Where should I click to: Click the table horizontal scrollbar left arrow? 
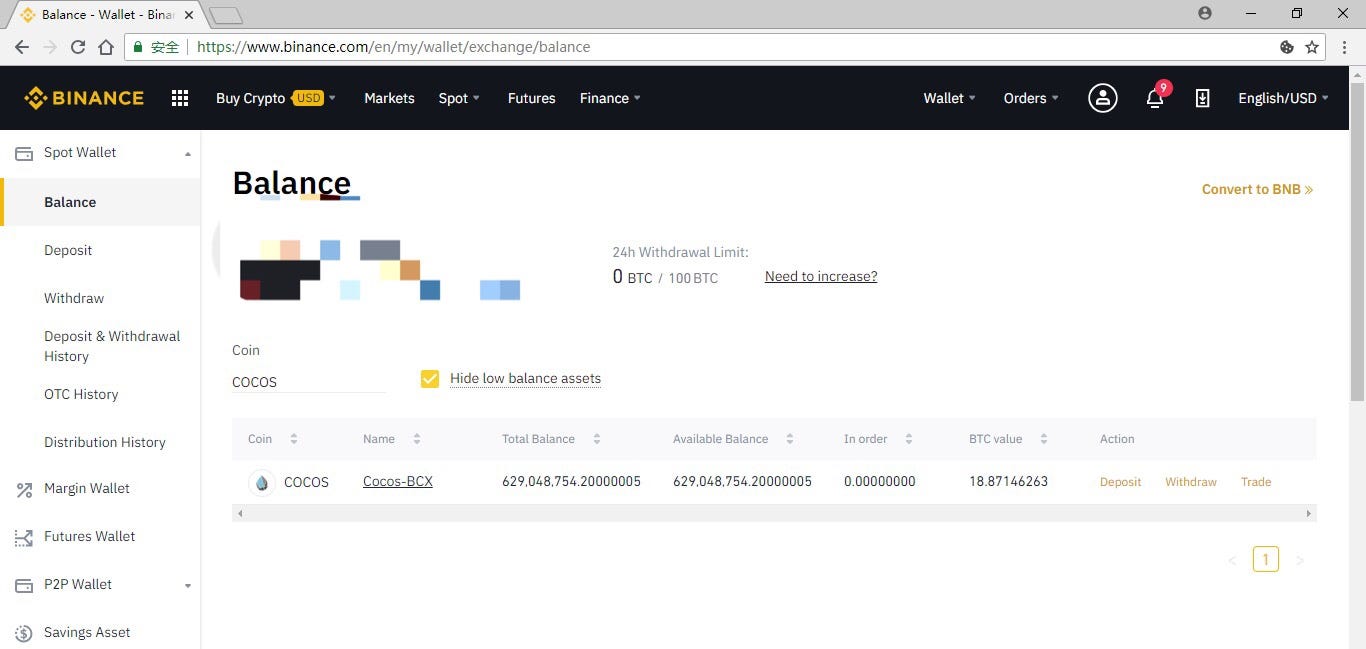[240, 513]
